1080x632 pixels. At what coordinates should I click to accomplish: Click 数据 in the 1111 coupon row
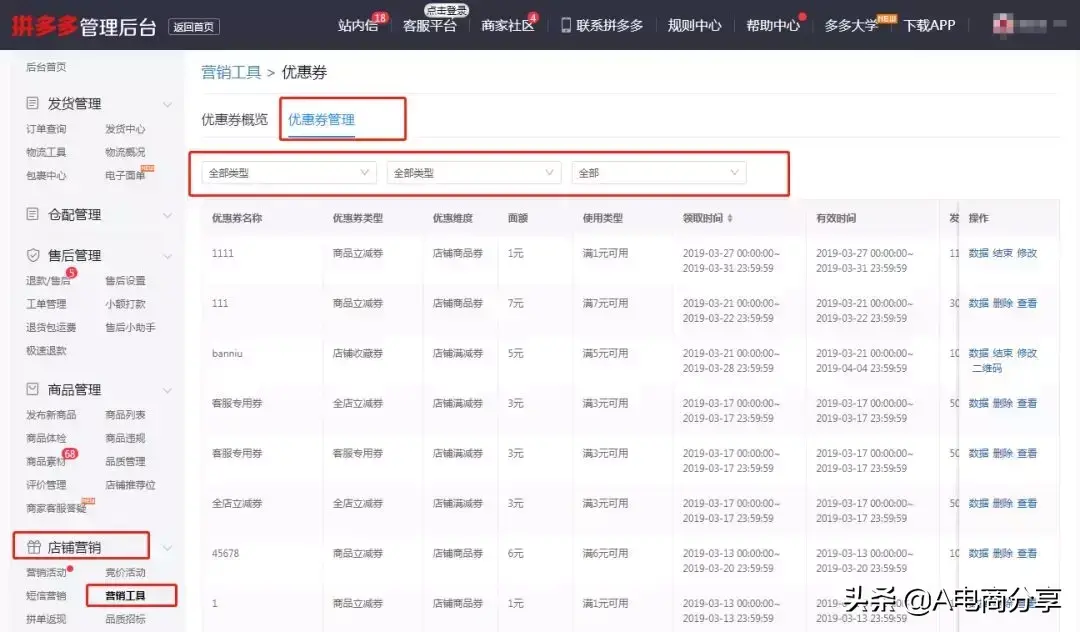(x=978, y=253)
